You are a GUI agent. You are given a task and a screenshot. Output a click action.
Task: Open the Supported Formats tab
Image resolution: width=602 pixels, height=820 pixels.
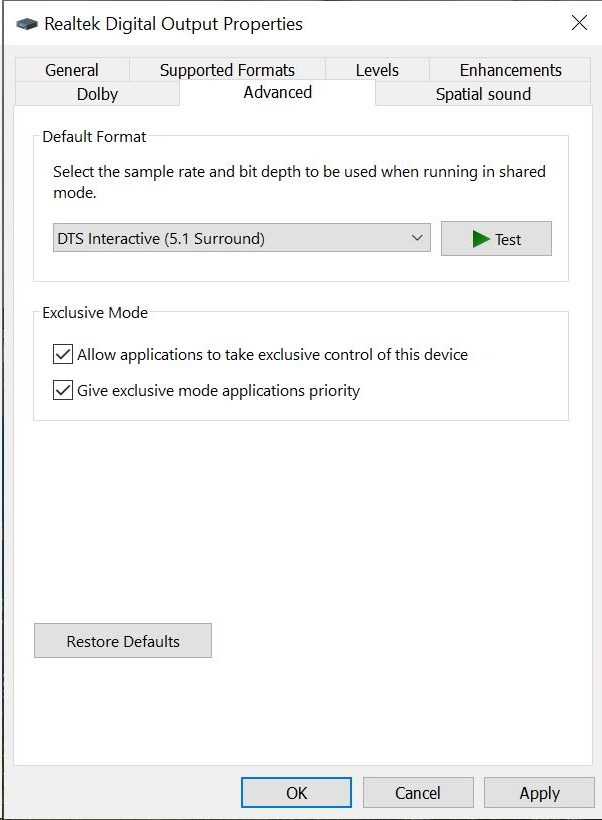(x=227, y=70)
